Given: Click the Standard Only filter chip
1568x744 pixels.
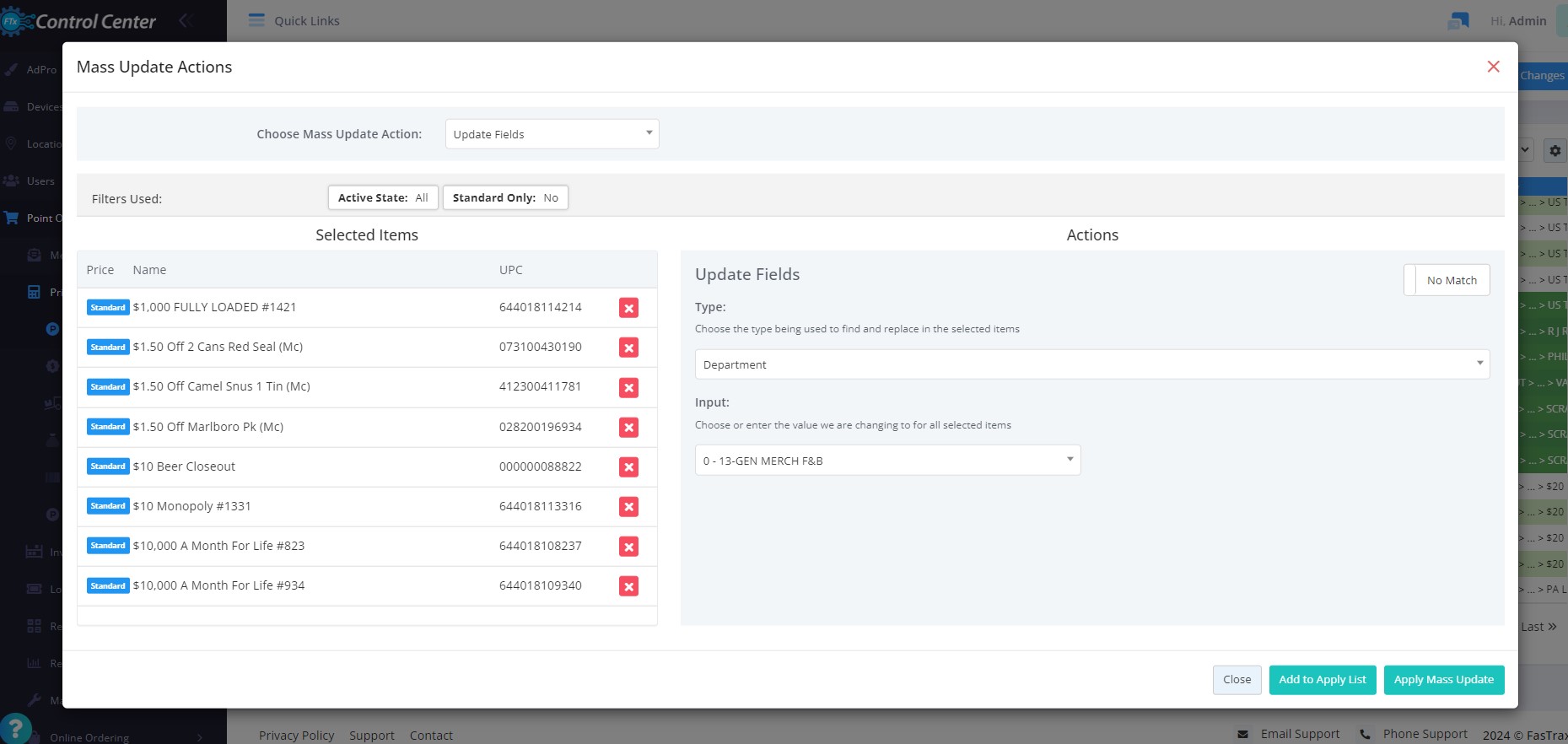Looking at the screenshot, I should pyautogui.click(x=505, y=197).
